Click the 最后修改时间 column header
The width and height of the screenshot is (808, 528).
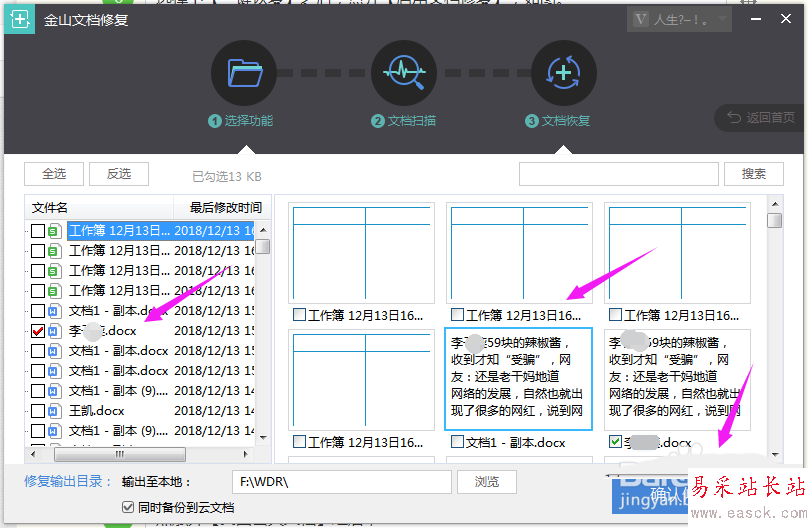tap(222, 208)
